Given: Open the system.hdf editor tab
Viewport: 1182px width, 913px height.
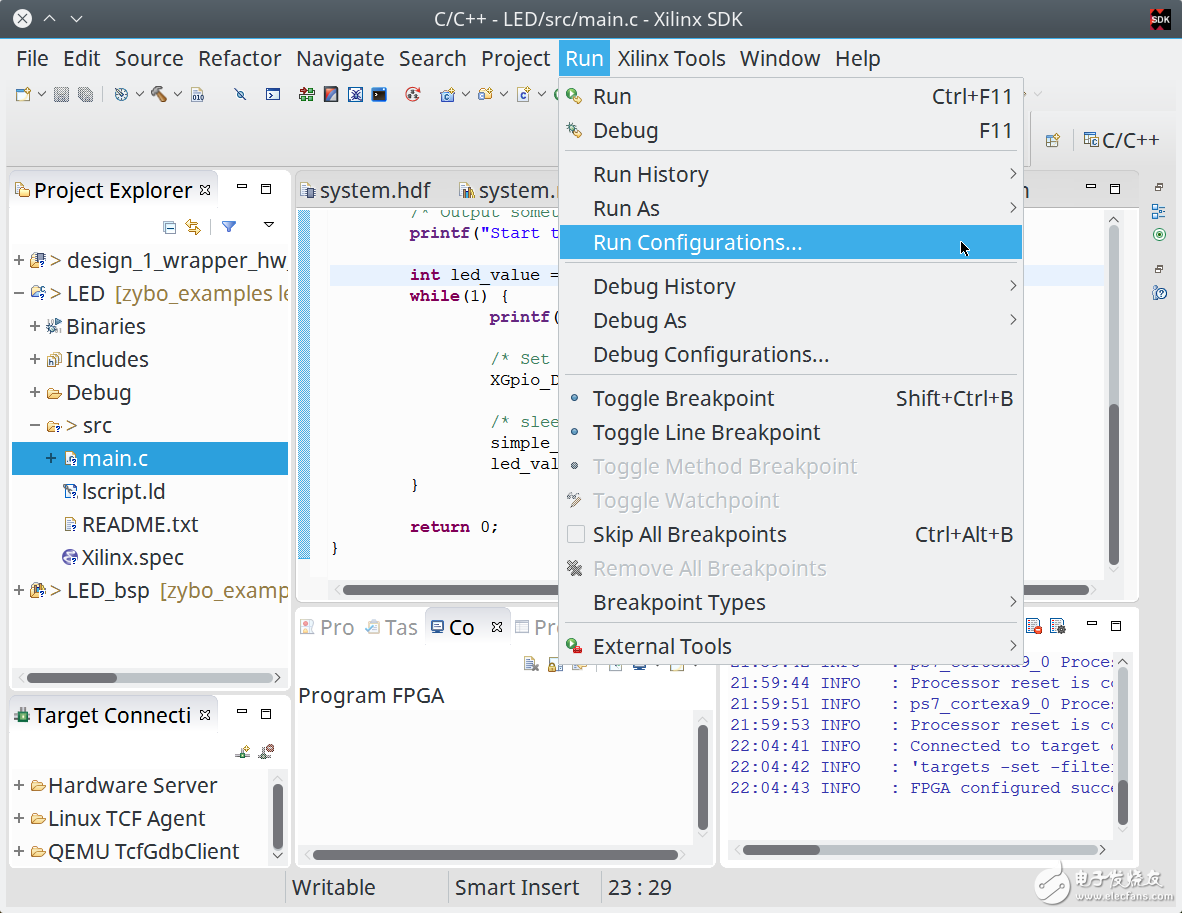Looking at the screenshot, I should 374,191.
